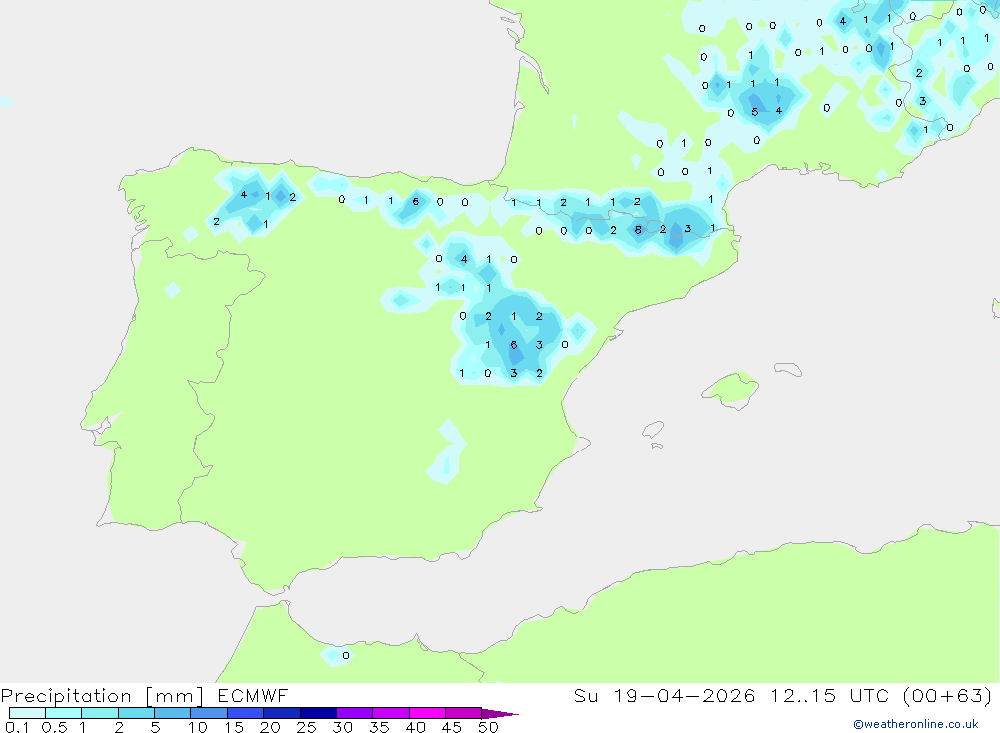Select the 0.5–1 mm legend swatch

[63, 713]
